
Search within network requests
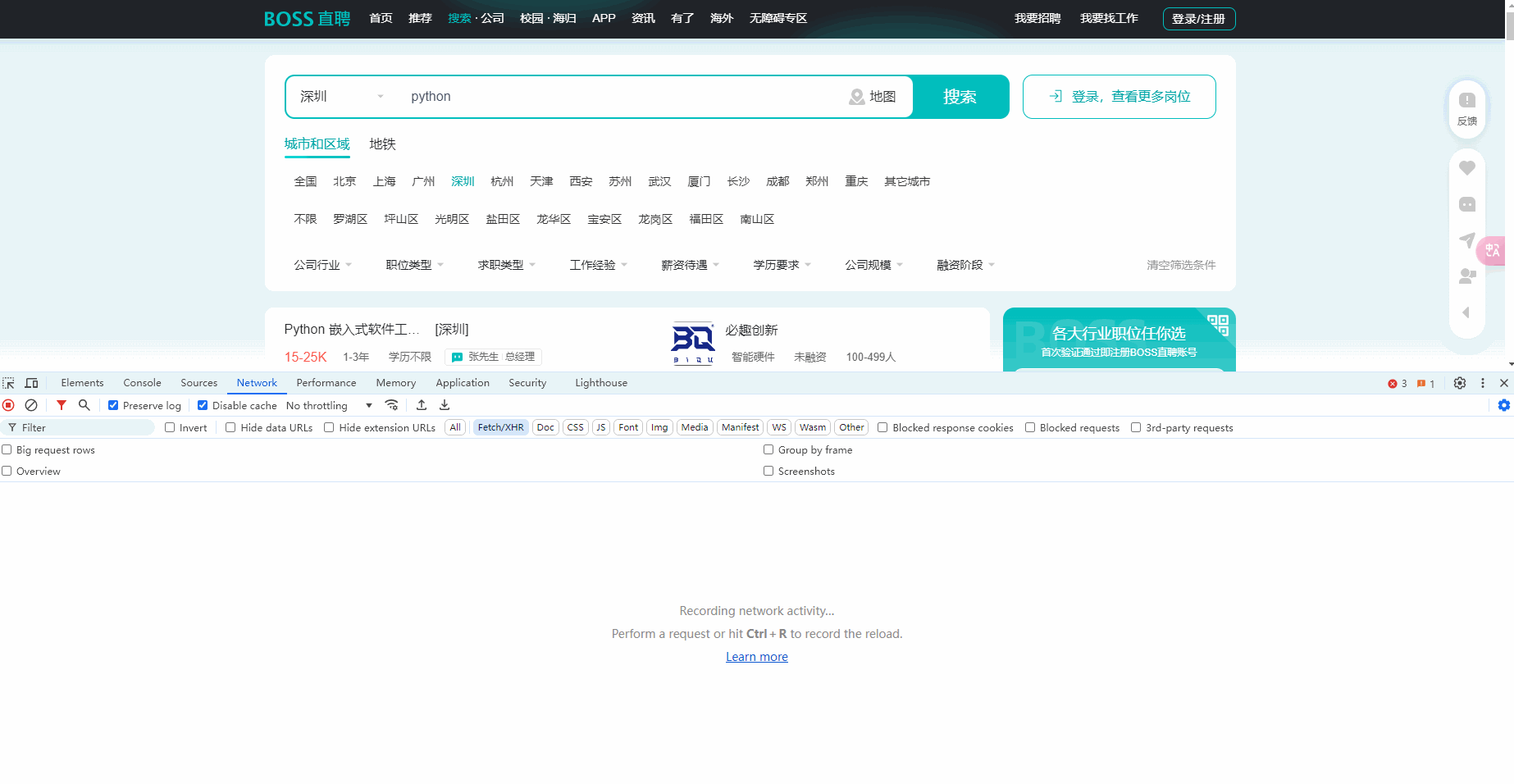click(84, 405)
